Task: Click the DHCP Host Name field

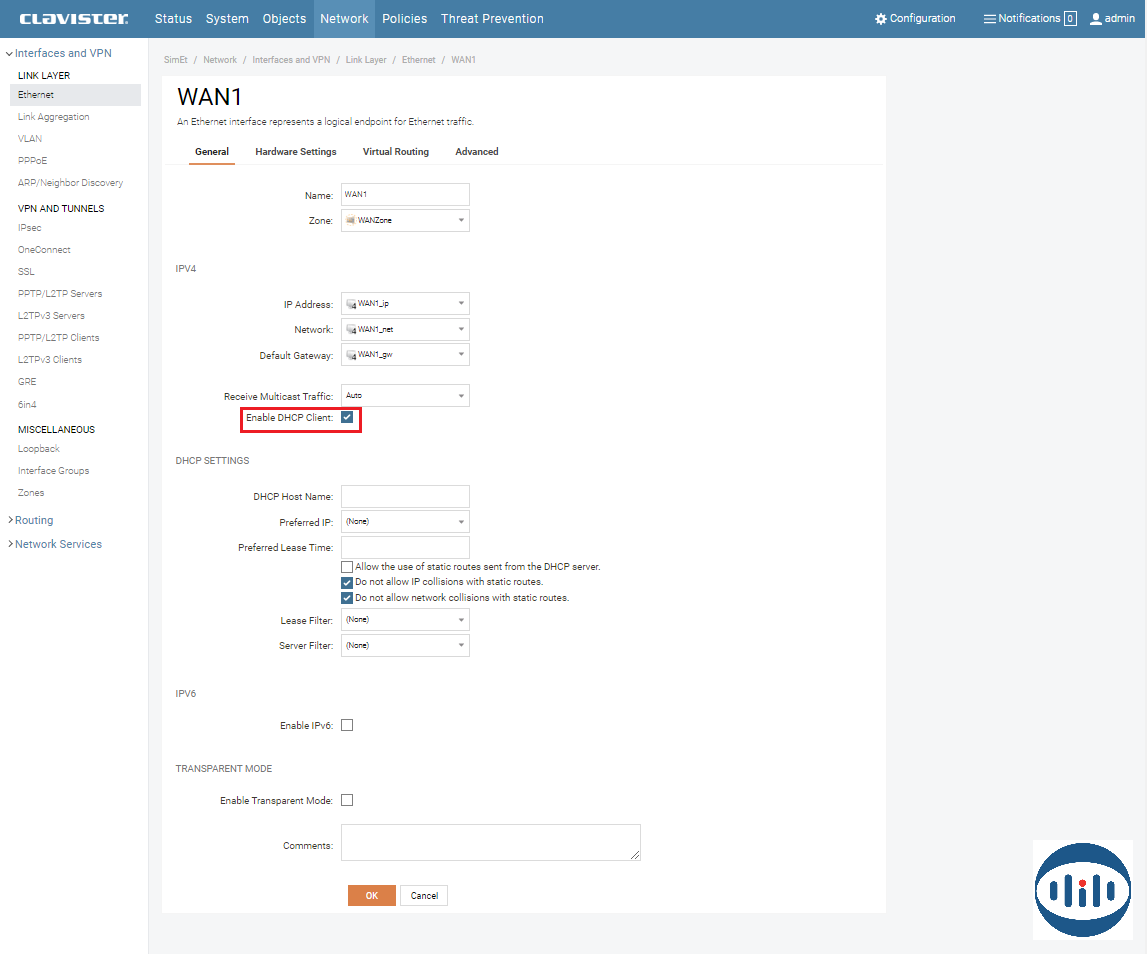Action: (405, 496)
